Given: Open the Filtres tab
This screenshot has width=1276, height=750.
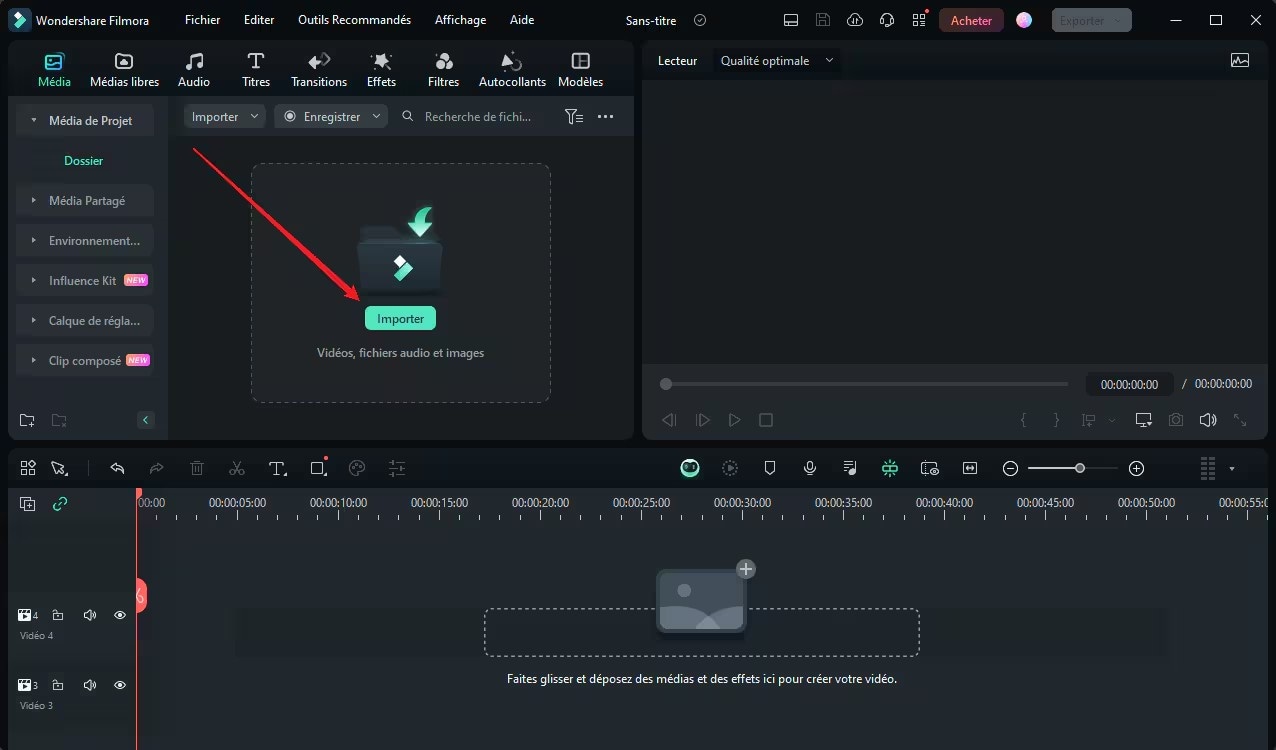Looking at the screenshot, I should [x=443, y=69].
